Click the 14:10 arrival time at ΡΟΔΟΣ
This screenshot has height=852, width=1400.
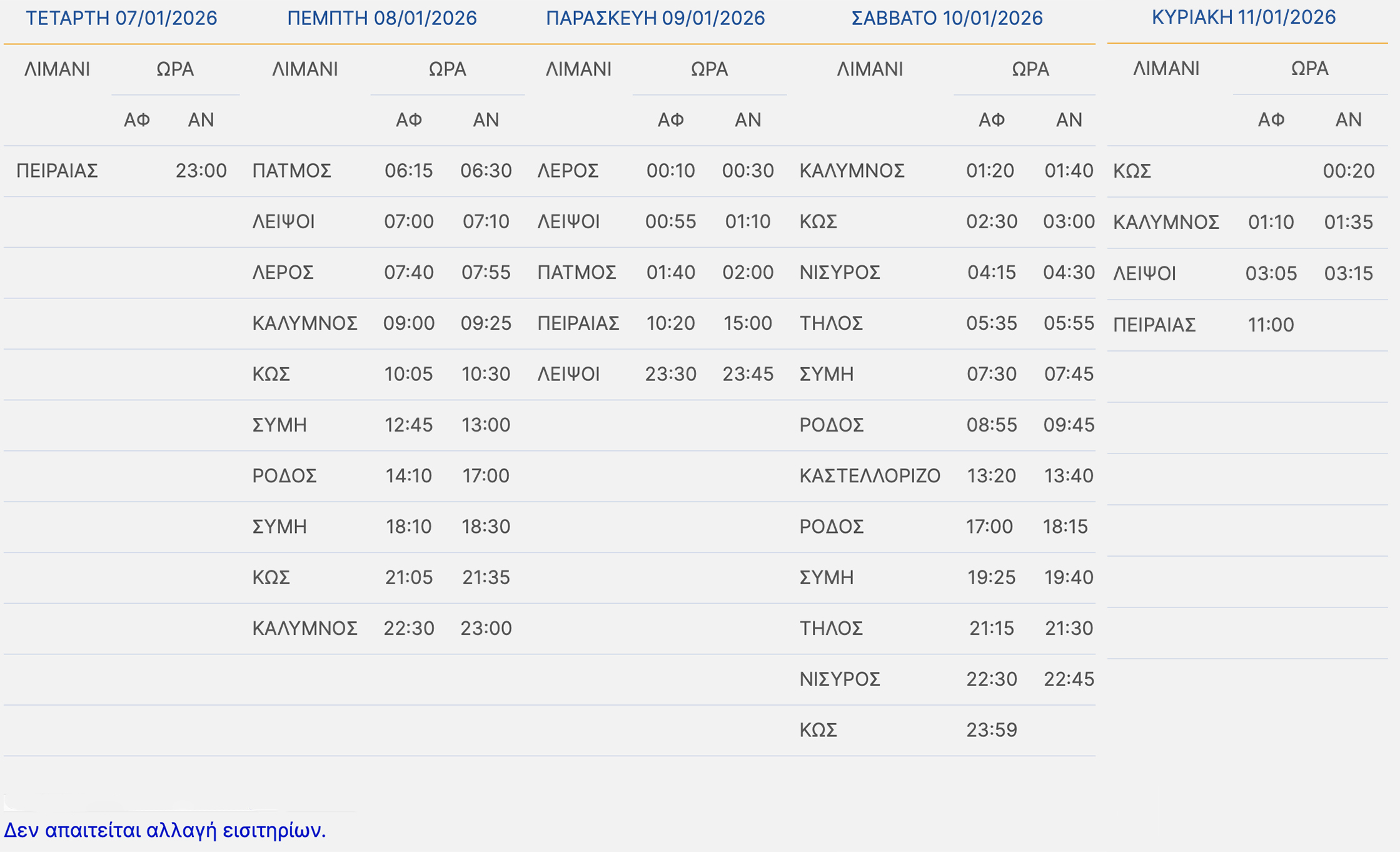(408, 476)
